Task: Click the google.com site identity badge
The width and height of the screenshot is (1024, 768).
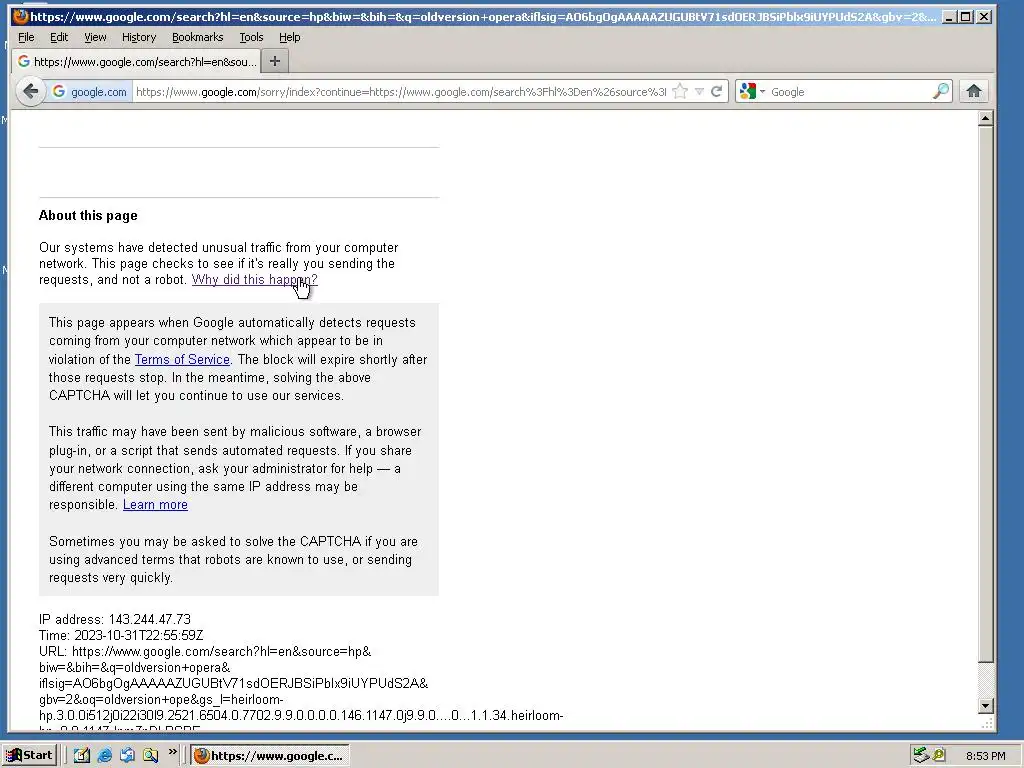Action: tap(89, 92)
